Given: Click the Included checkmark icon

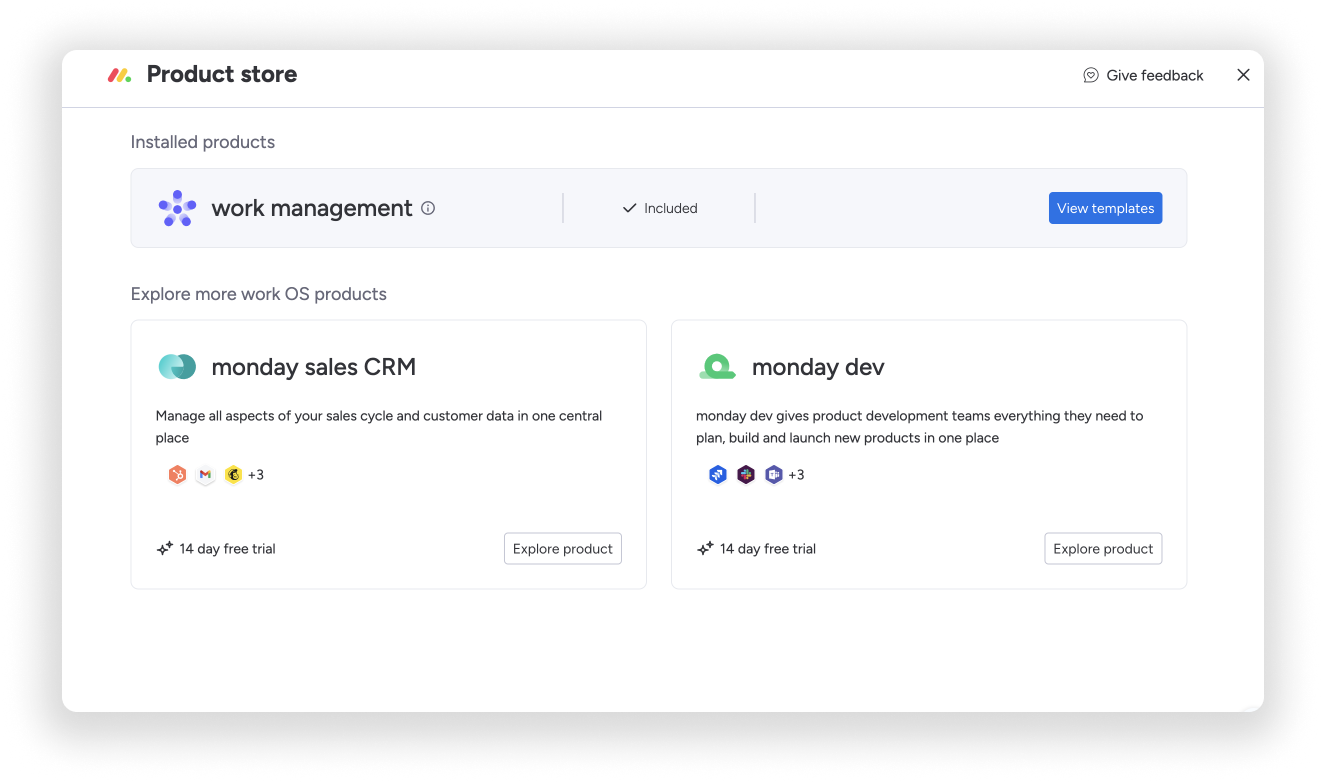Looking at the screenshot, I should 629,208.
